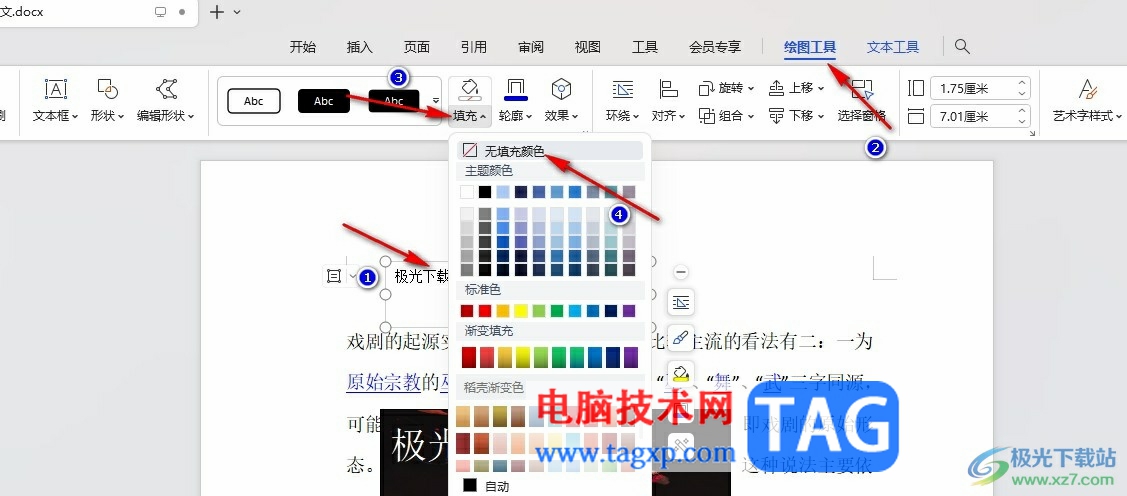Open the 原始宗教 hyperlink in document

(x=383, y=382)
